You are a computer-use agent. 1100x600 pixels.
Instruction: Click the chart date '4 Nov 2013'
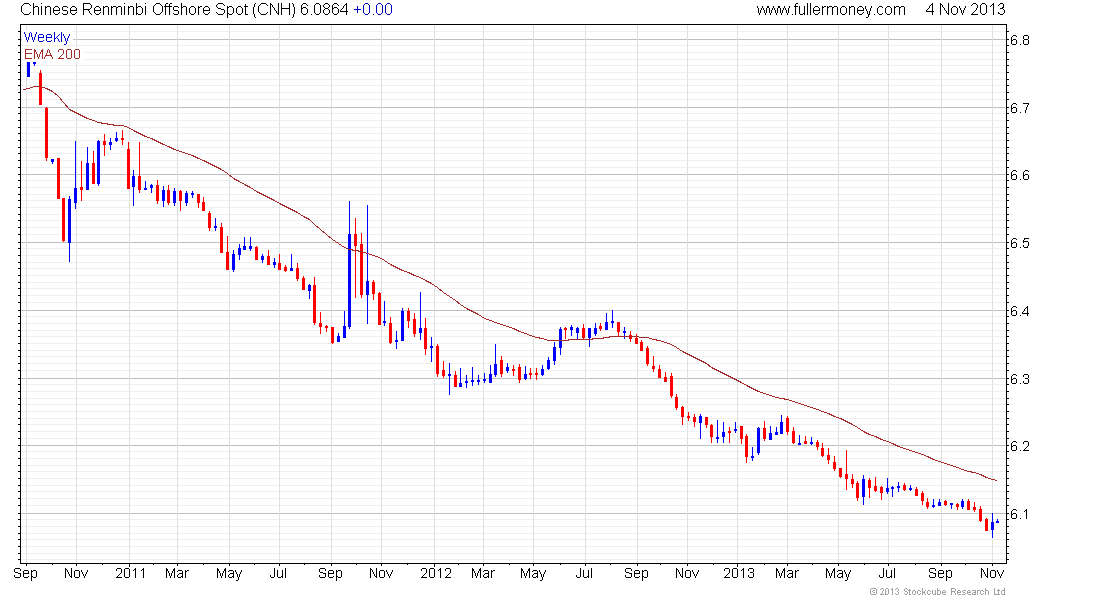point(965,10)
